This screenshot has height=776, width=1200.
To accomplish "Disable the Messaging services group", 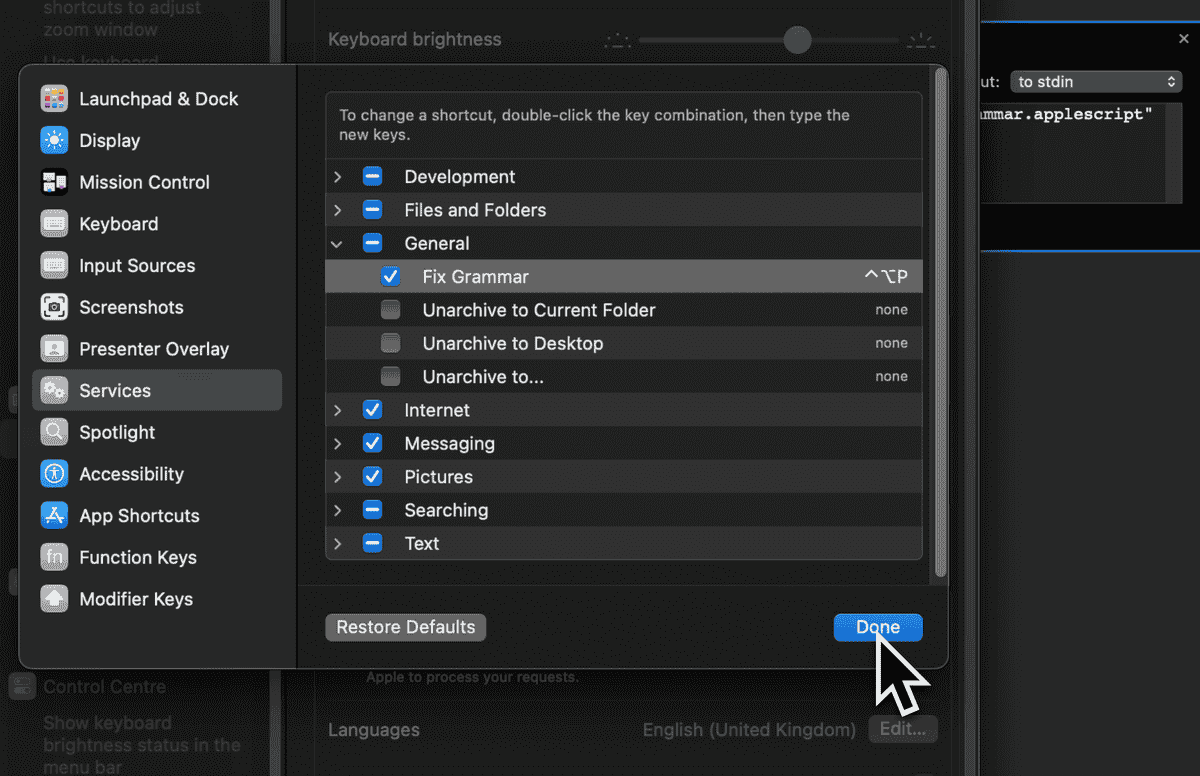I will pos(373,443).
